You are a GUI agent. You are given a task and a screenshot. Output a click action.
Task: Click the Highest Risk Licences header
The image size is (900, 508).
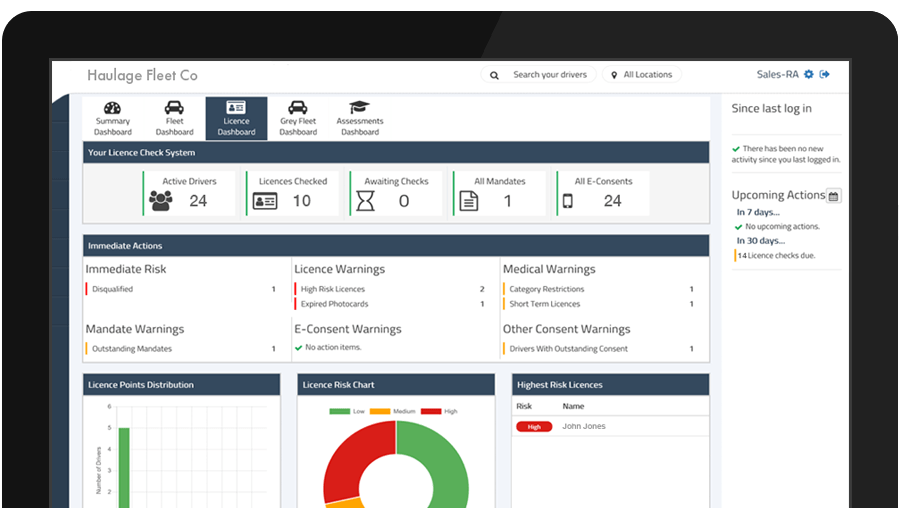click(611, 385)
